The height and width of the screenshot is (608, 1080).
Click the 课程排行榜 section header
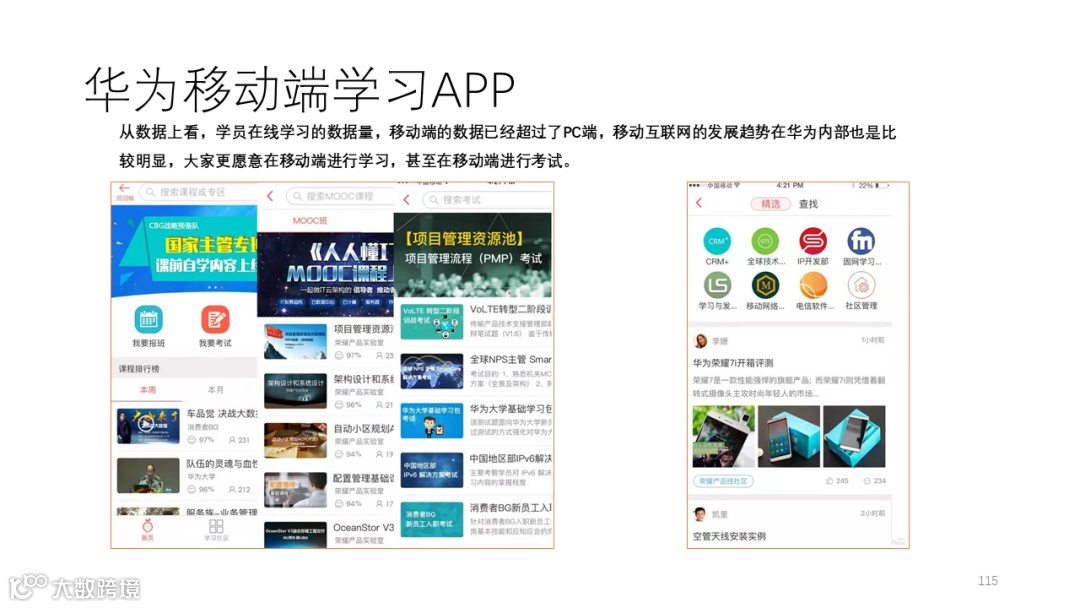pyautogui.click(x=139, y=369)
